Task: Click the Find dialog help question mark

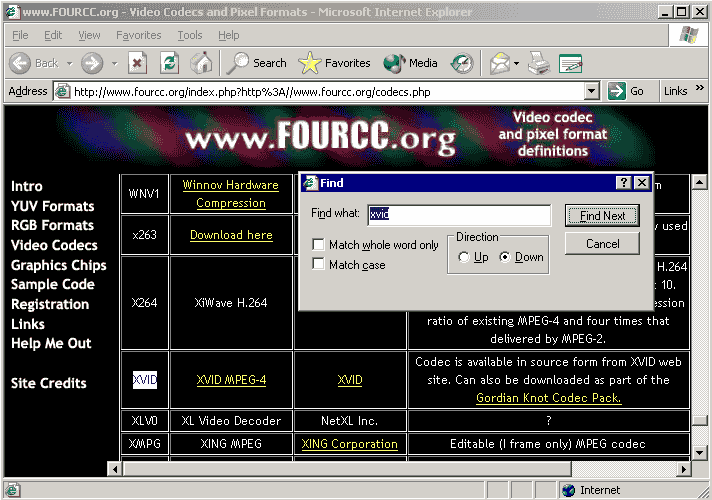Action: (x=624, y=183)
